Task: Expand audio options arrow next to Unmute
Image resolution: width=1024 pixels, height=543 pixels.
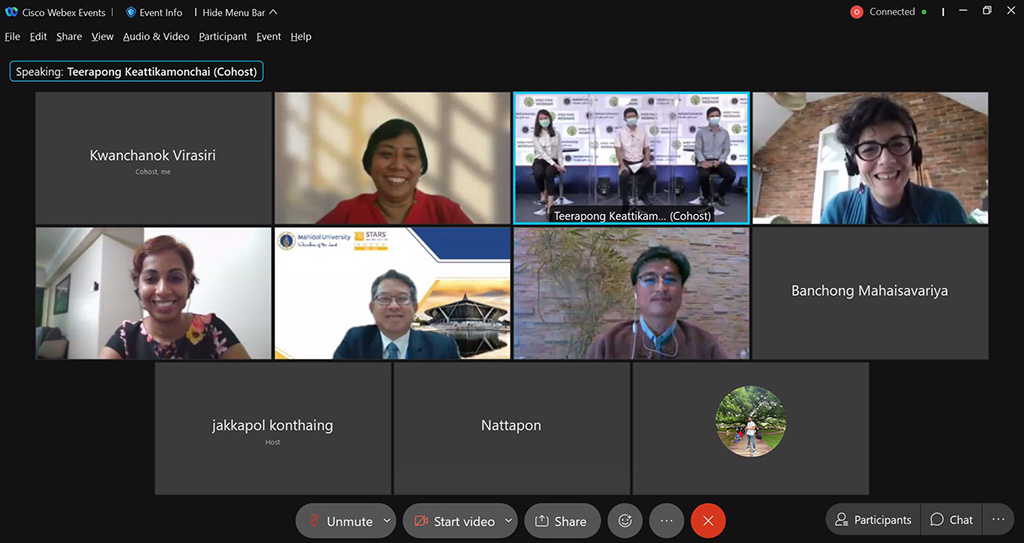Action: tap(388, 521)
